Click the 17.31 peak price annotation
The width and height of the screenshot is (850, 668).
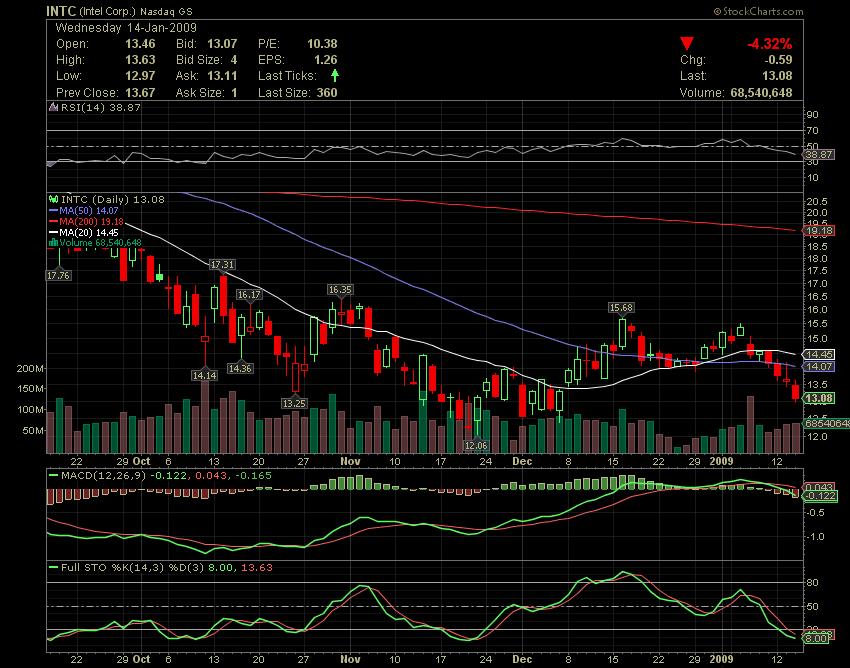(222, 265)
